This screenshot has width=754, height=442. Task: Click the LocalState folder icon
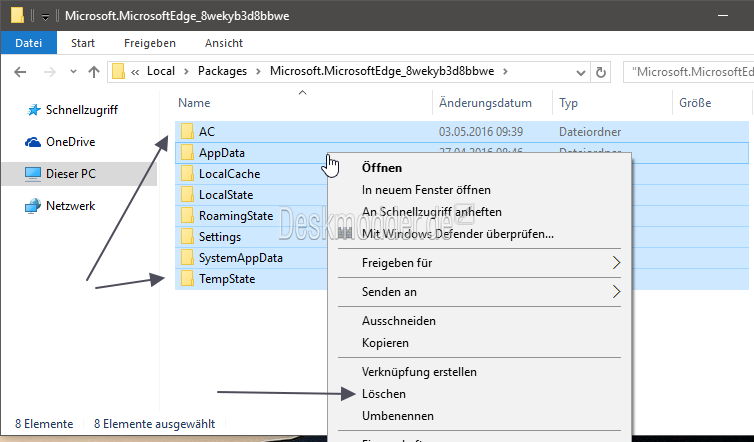pos(187,194)
